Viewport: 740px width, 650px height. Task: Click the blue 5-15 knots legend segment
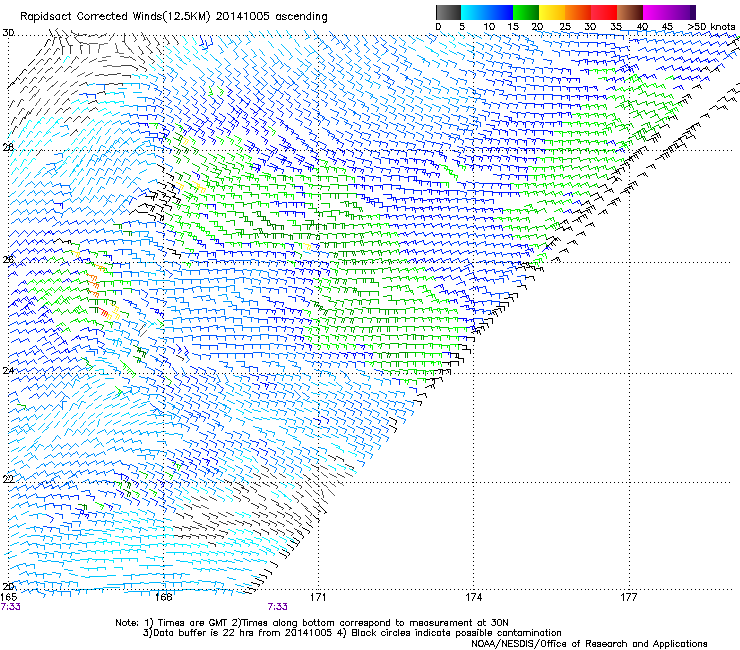click(487, 12)
